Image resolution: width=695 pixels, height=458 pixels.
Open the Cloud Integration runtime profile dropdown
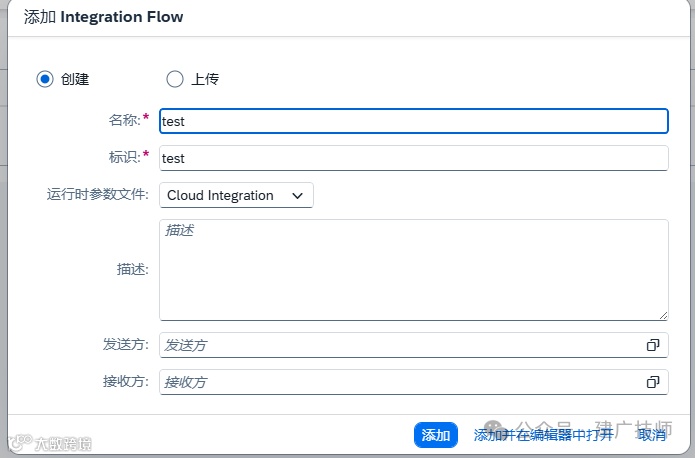click(x=236, y=195)
